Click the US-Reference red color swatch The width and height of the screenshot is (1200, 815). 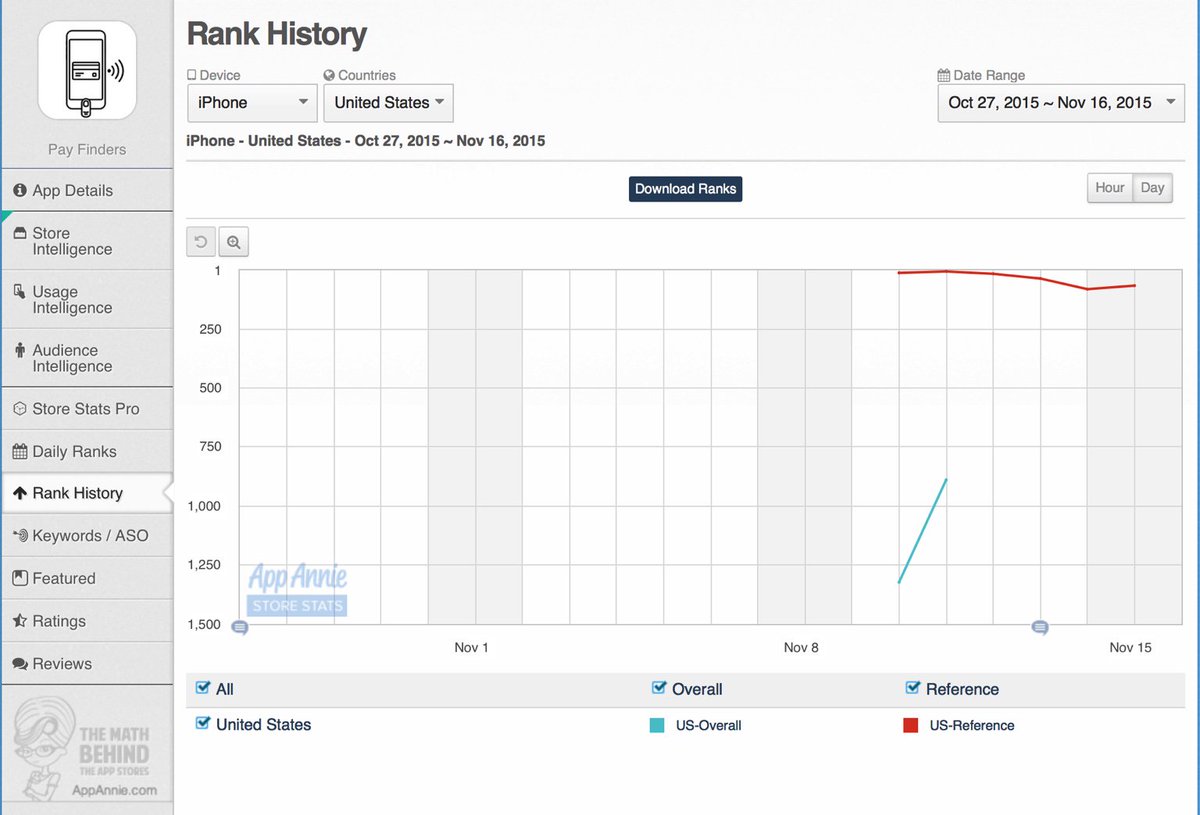click(911, 726)
